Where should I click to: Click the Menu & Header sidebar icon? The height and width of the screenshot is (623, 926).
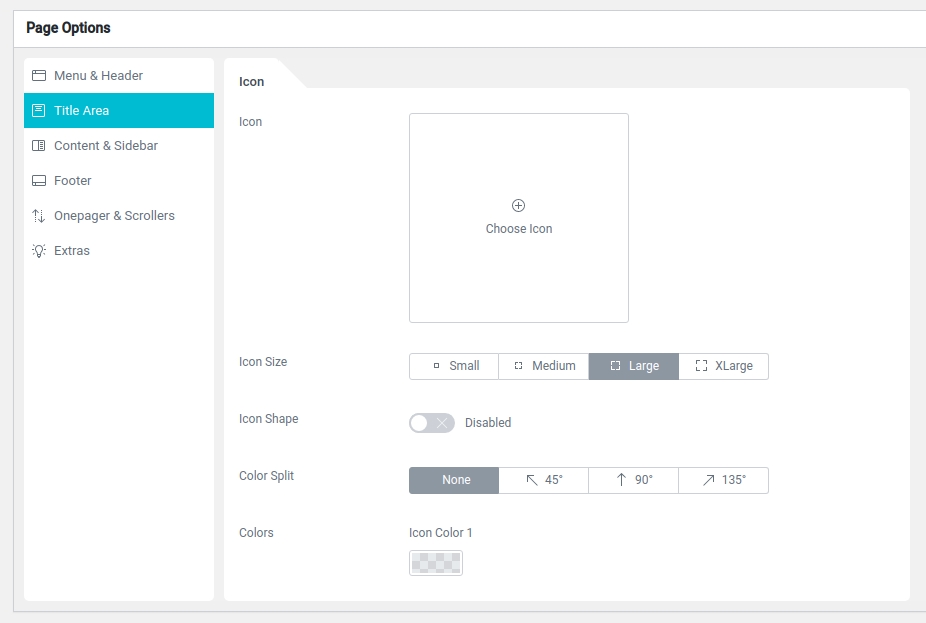[x=39, y=76]
